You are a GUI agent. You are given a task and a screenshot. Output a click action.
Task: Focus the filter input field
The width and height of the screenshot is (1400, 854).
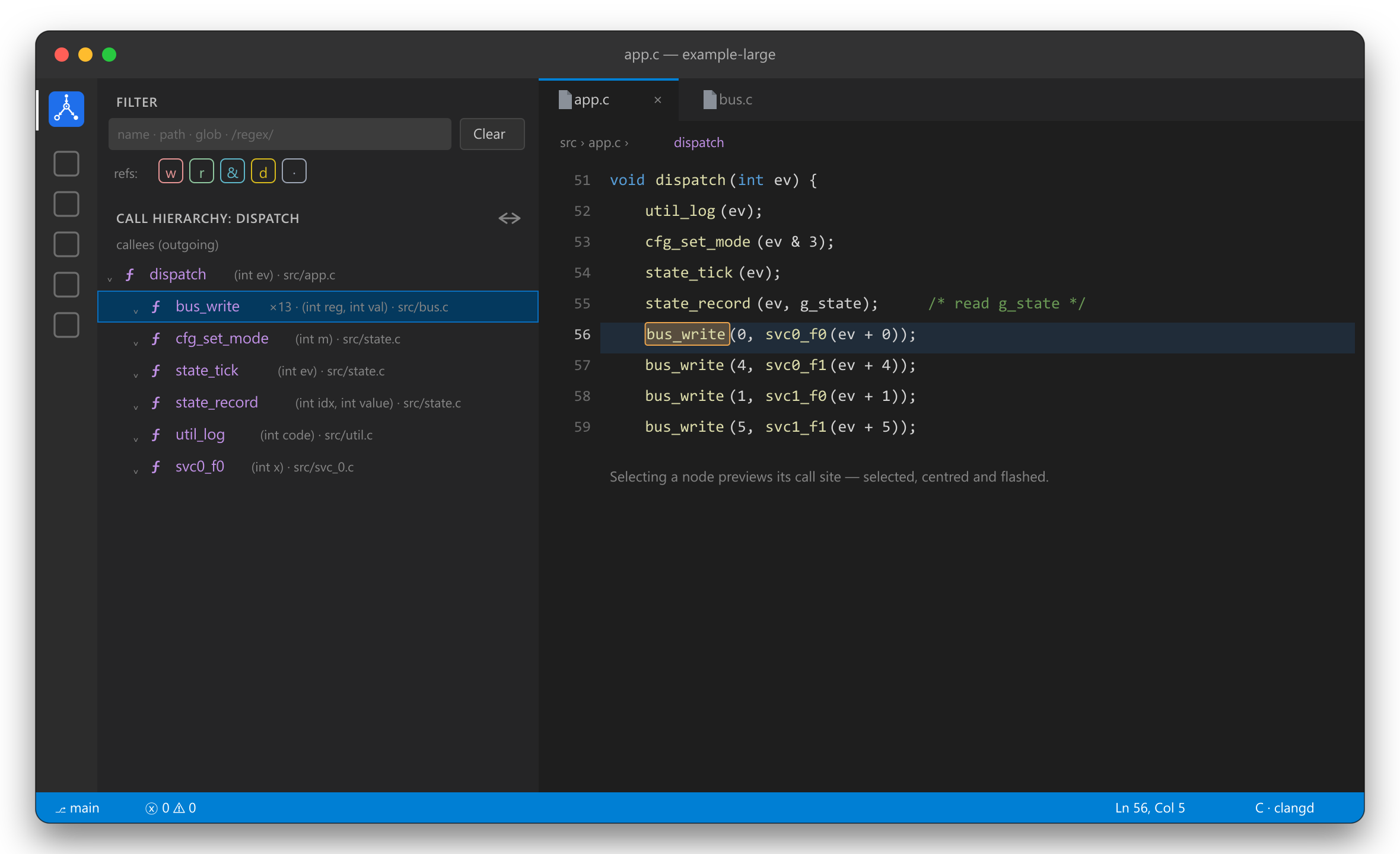pos(280,134)
